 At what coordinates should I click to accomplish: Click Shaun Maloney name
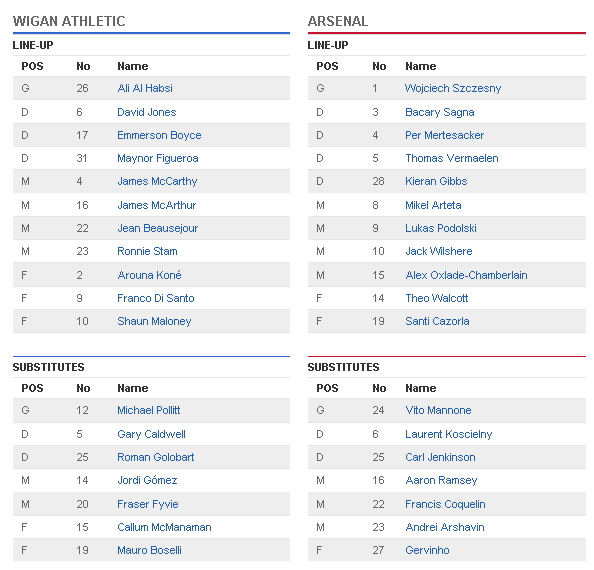154,321
